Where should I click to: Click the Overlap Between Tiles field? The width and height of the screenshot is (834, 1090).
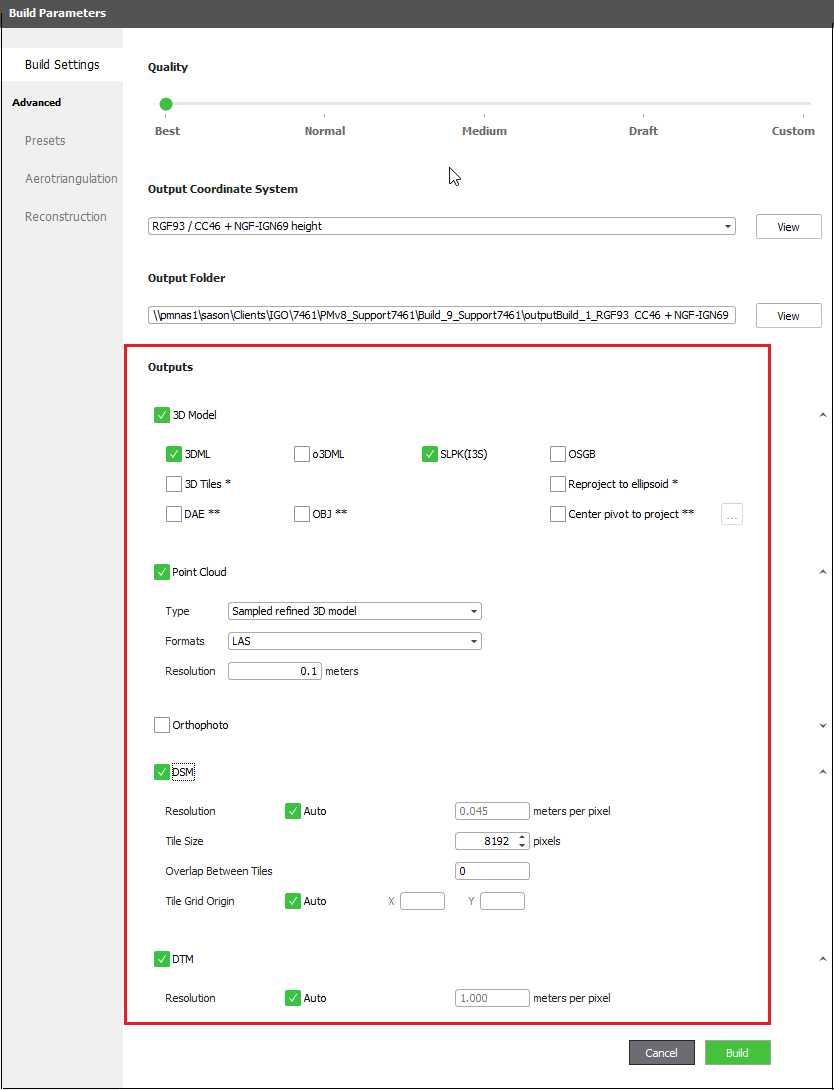coord(492,871)
